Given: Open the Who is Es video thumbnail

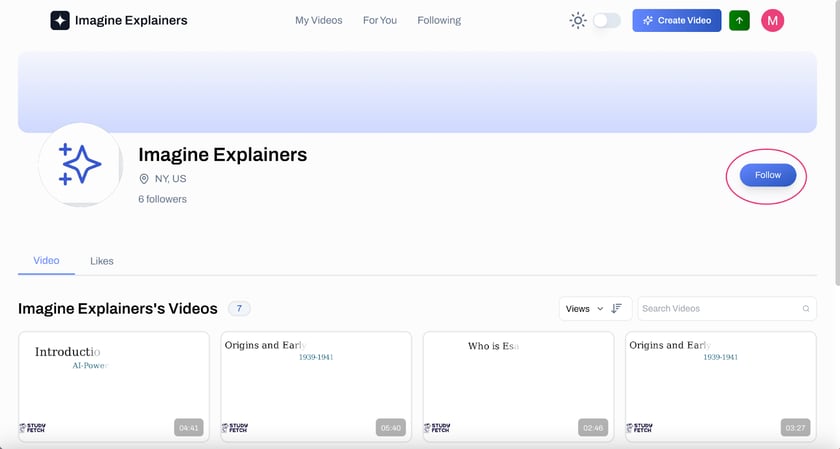Looking at the screenshot, I should click(x=518, y=386).
